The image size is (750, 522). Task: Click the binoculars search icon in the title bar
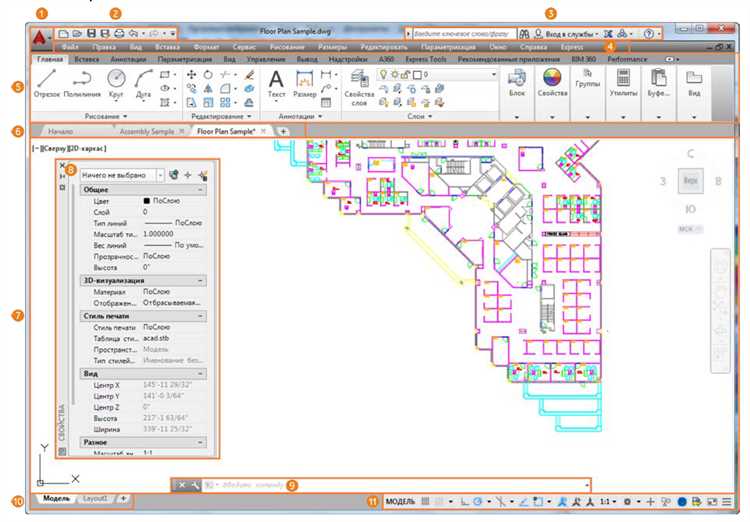pos(524,34)
